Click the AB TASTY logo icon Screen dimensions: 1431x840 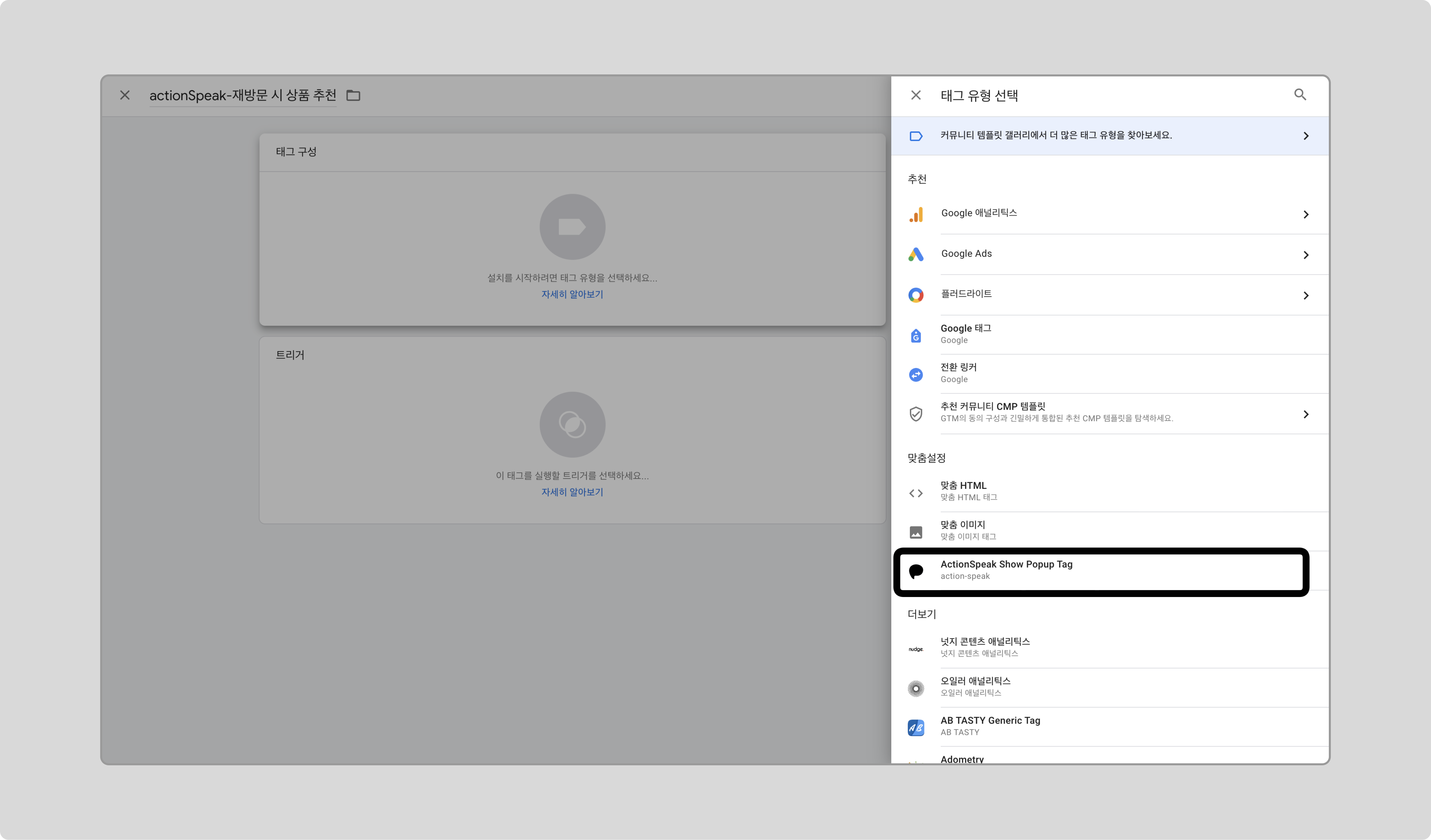tap(916, 728)
